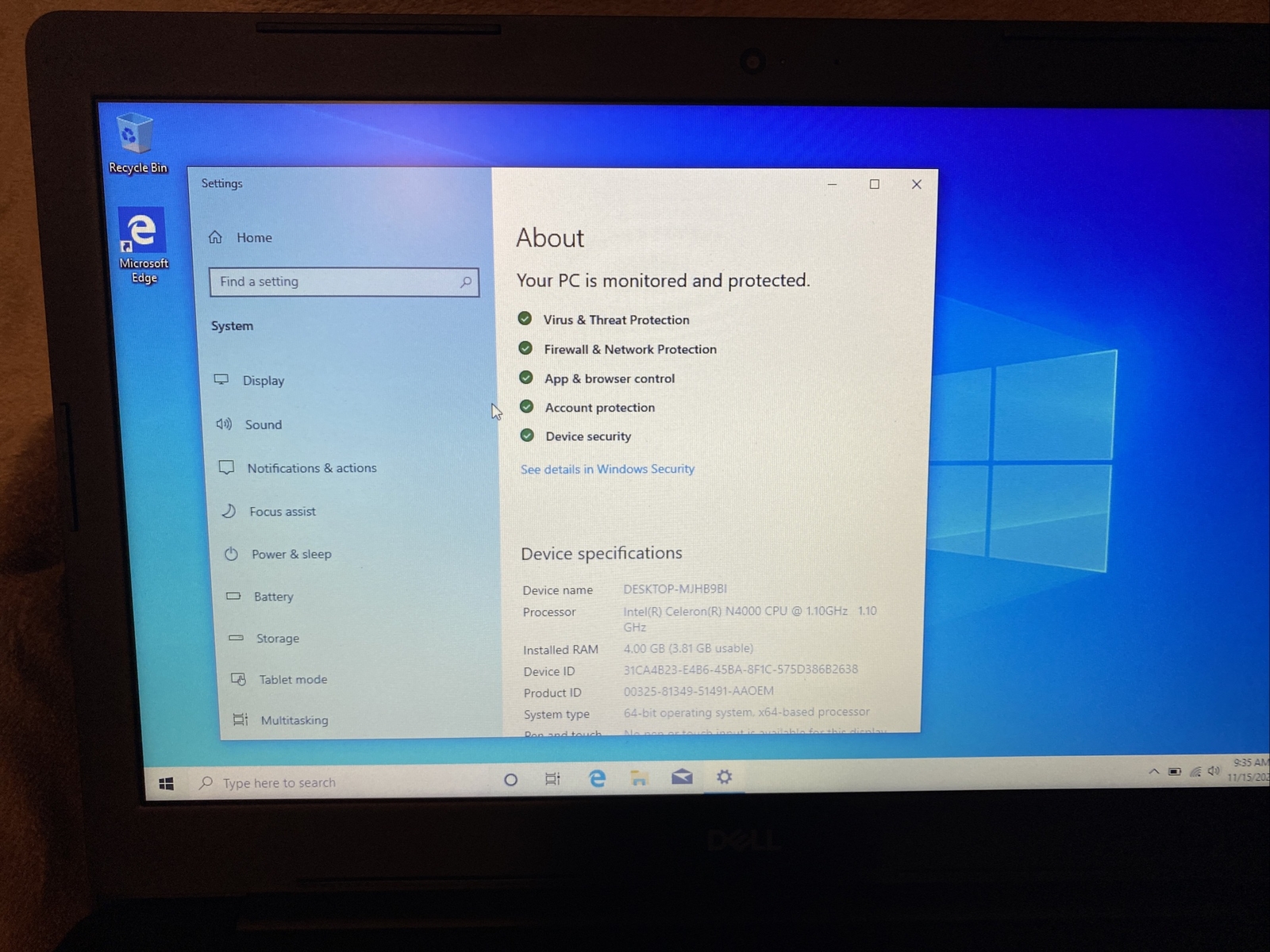1270x952 pixels.
Task: Click Firewall & Network Protection text
Action: (x=630, y=349)
